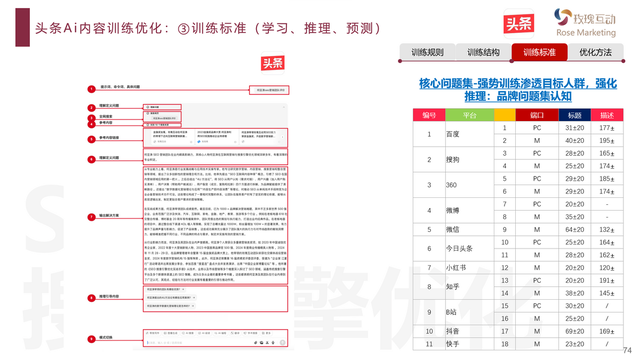This screenshot has height=360, width=640.
Task: Open the blue 核心问题集 heading link
Action: click(x=518, y=89)
